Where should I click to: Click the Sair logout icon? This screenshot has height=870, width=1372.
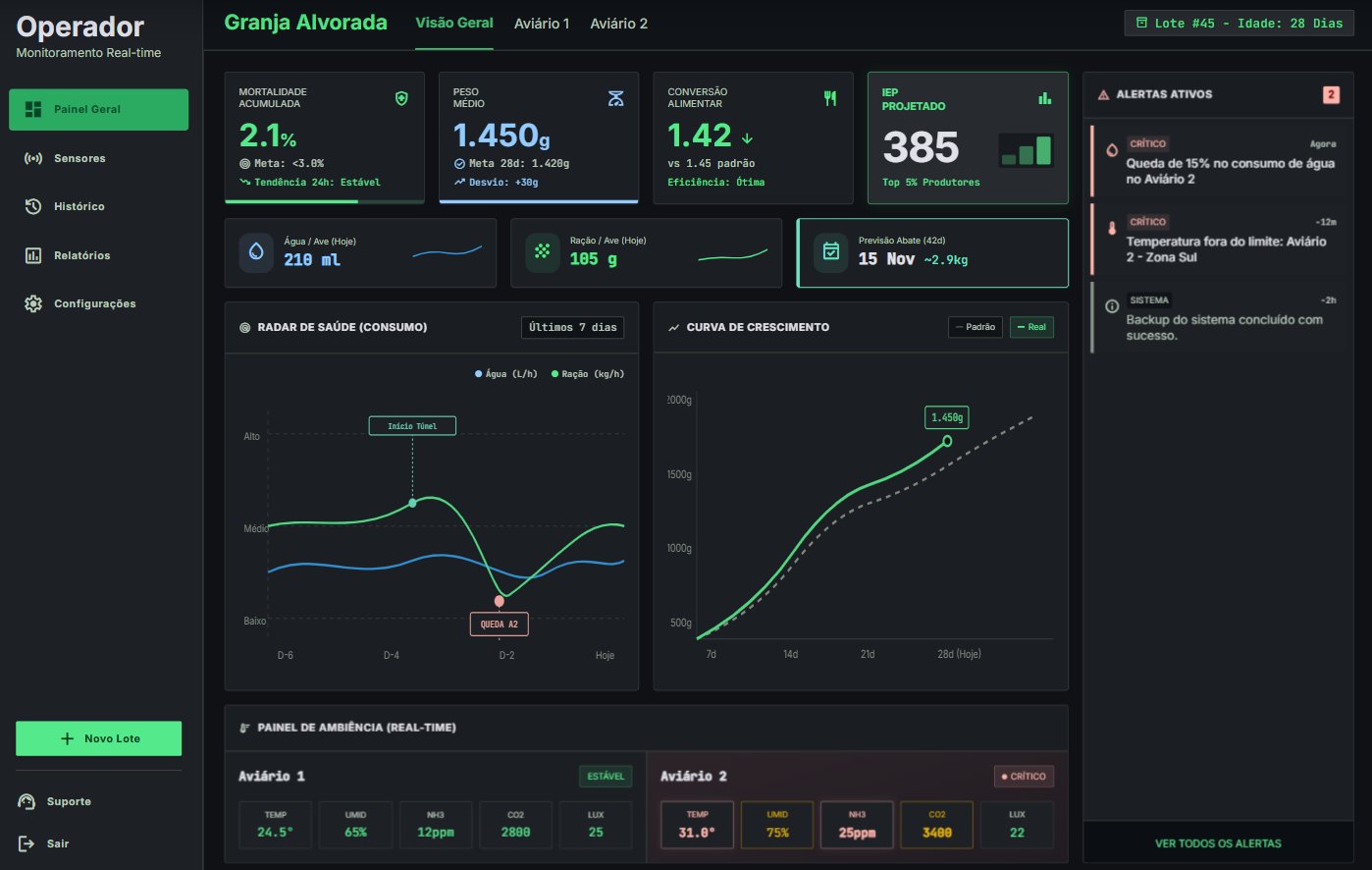[x=26, y=843]
